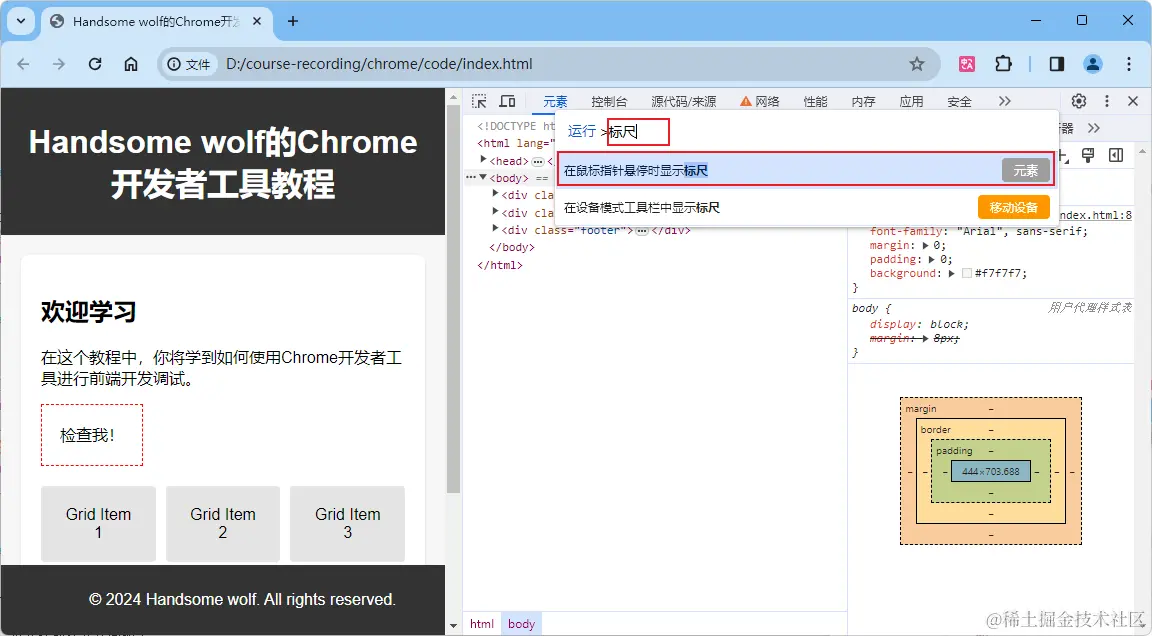Open the Chrome three-dot menu
The height and width of the screenshot is (636, 1152).
1129,64
